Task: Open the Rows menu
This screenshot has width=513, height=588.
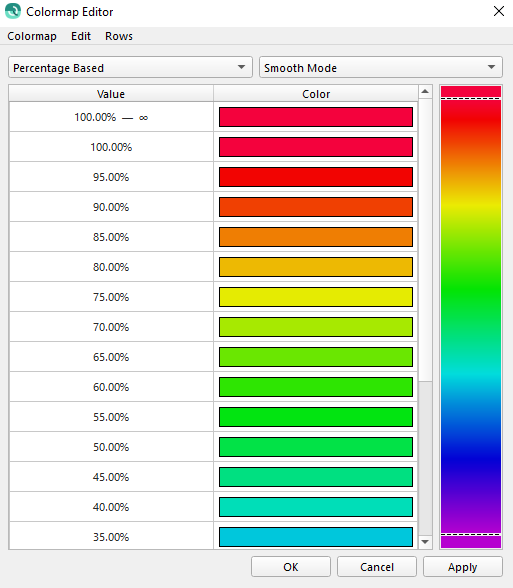Action: point(119,36)
